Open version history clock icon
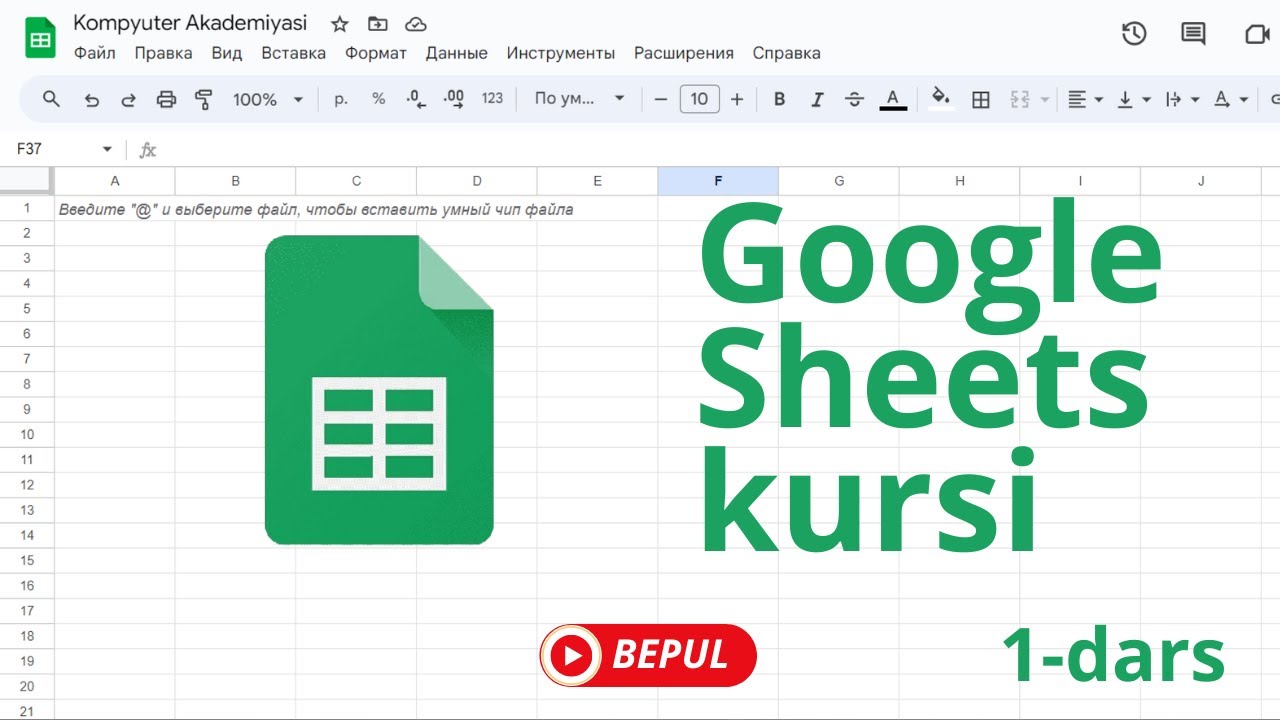Screen dimensions: 1280x720 point(1133,34)
